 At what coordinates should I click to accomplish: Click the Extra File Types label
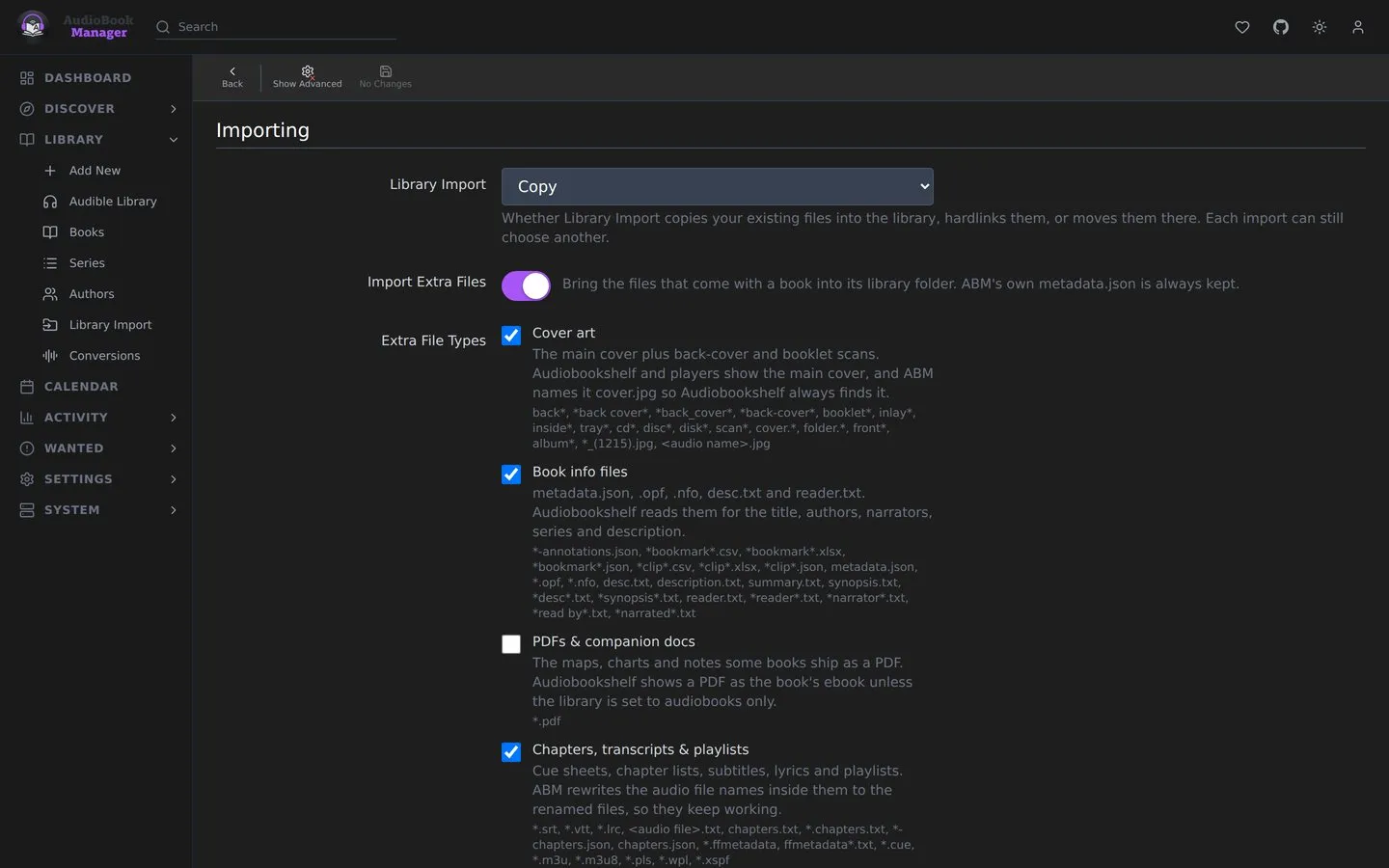tap(433, 340)
